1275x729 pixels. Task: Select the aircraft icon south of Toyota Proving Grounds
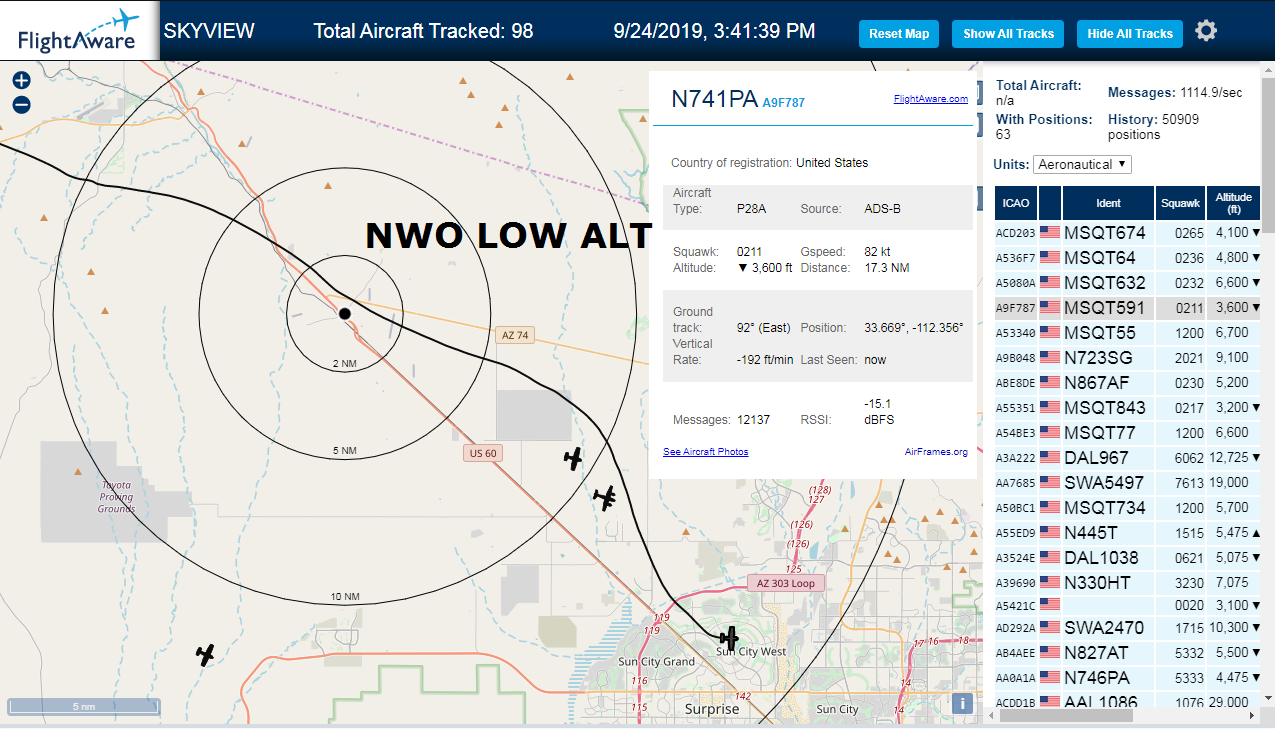205,655
